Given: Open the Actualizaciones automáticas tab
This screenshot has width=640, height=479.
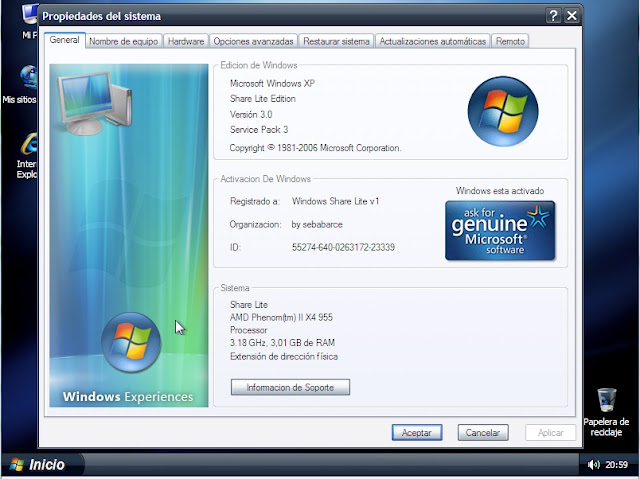Looking at the screenshot, I should pyautogui.click(x=432, y=41).
